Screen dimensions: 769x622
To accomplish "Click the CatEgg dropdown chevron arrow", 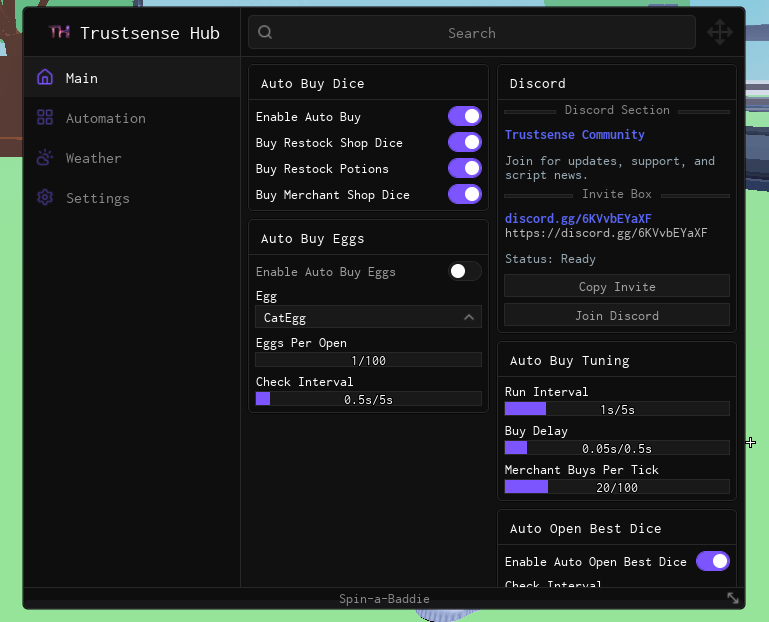I will [469, 317].
